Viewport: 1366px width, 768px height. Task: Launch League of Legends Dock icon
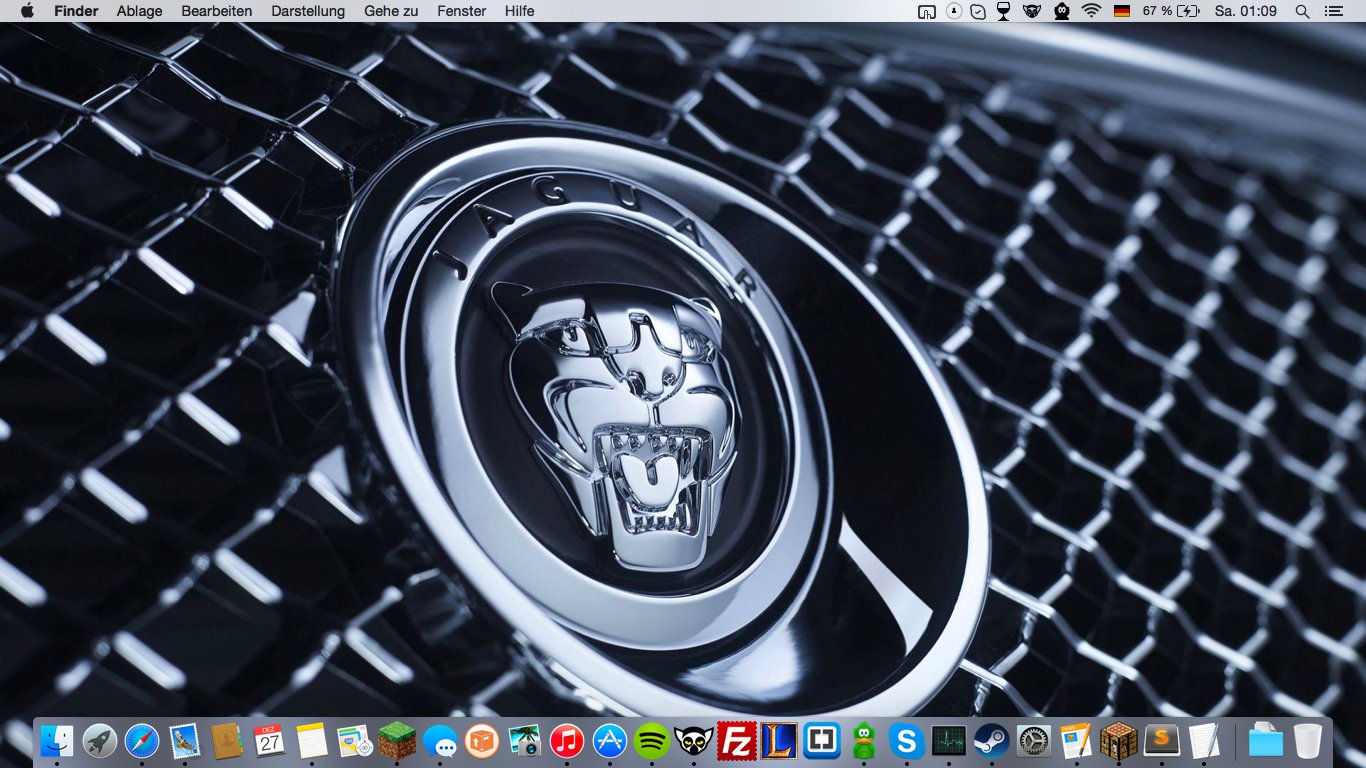[779, 741]
